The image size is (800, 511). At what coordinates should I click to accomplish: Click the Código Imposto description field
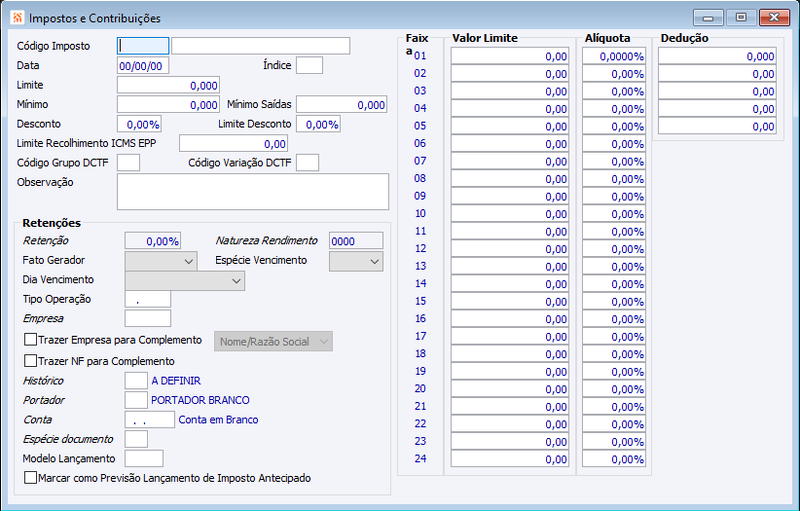click(261, 46)
